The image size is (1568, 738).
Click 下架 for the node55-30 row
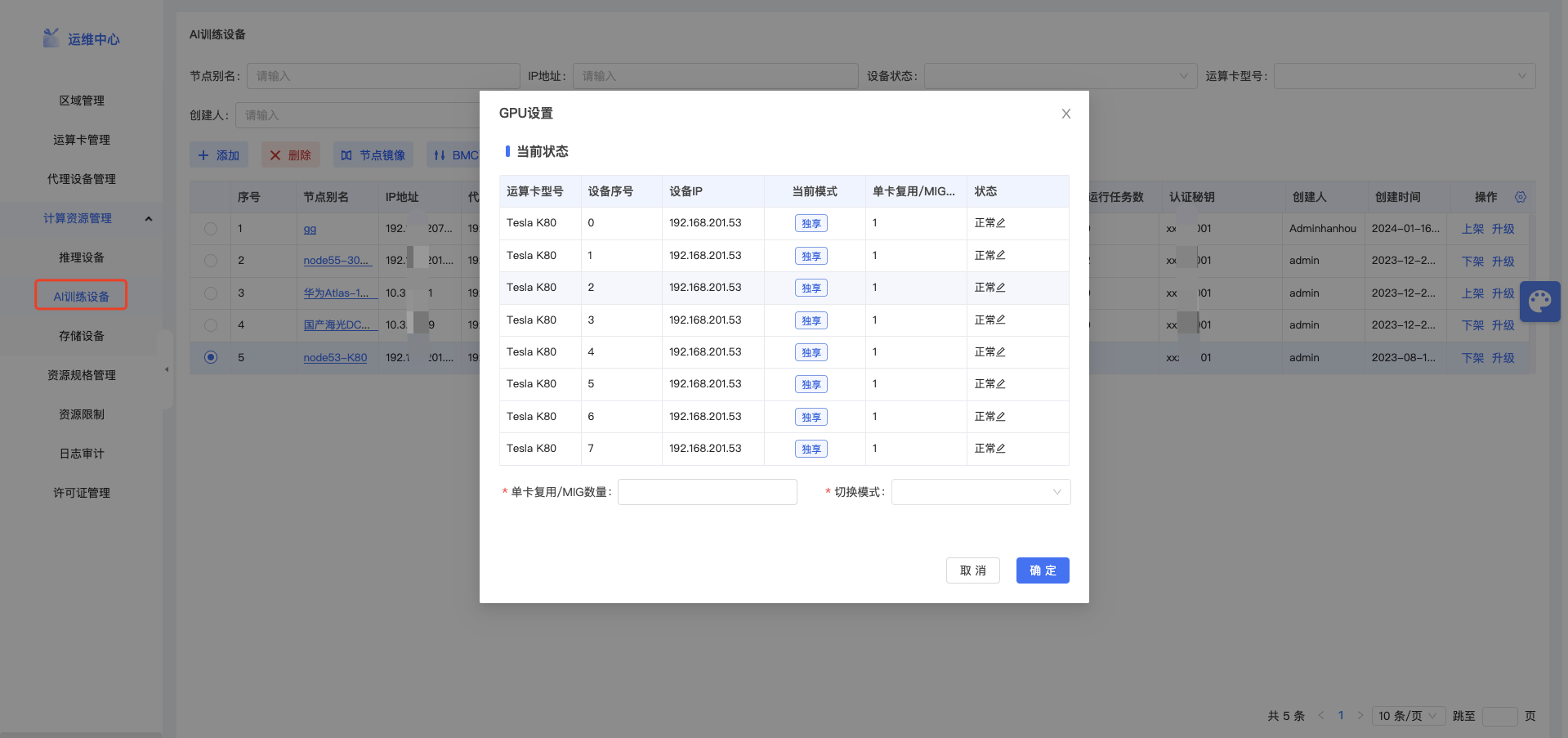coord(1472,261)
